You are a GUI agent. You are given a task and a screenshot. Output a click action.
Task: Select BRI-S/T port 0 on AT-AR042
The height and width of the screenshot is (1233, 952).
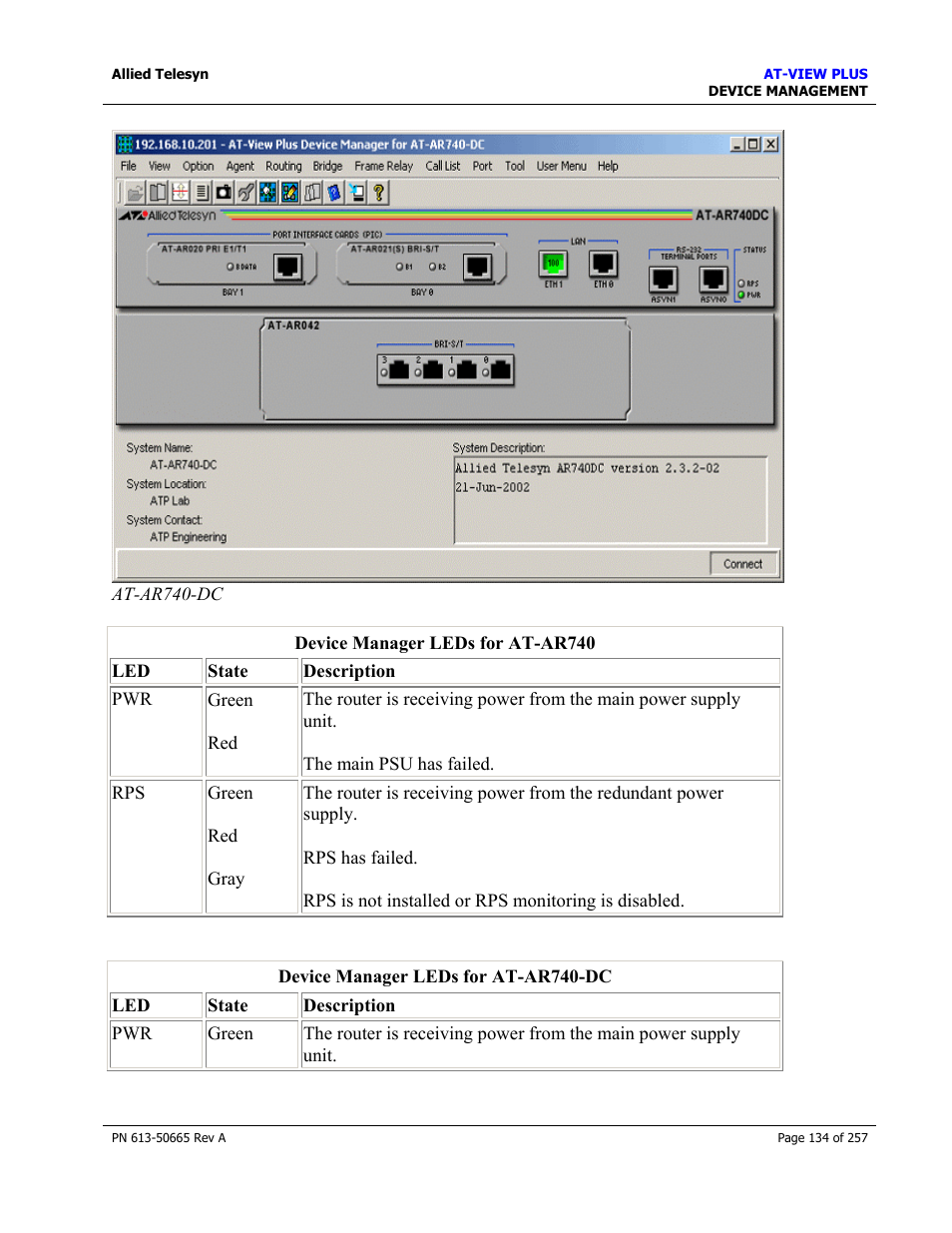pyautogui.click(x=500, y=370)
